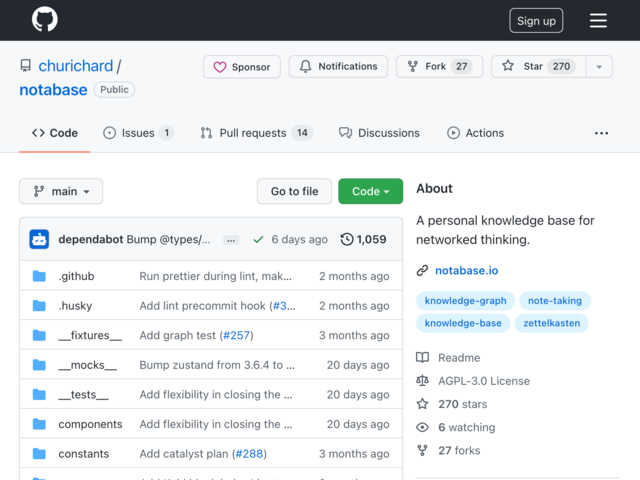
Task: Fork the repository with Fork button
Action: pyautogui.click(x=440, y=67)
